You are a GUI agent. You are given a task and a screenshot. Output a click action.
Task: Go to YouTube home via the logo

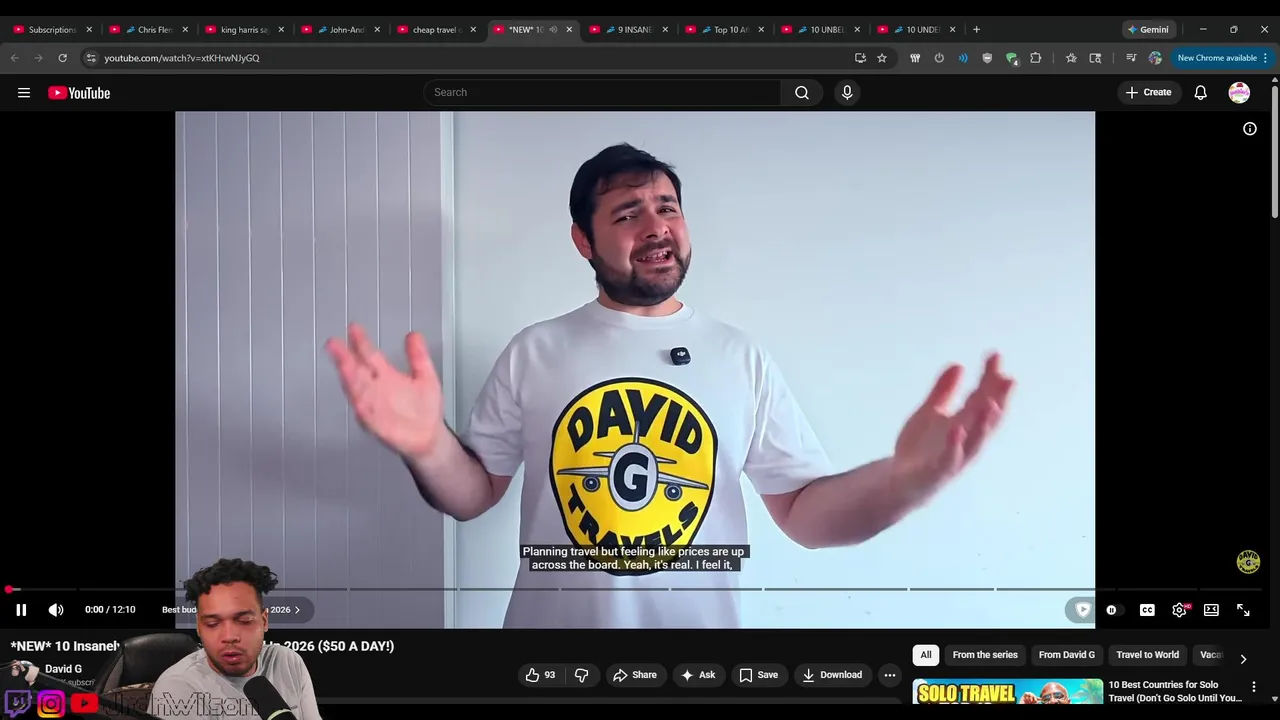pyautogui.click(x=79, y=93)
